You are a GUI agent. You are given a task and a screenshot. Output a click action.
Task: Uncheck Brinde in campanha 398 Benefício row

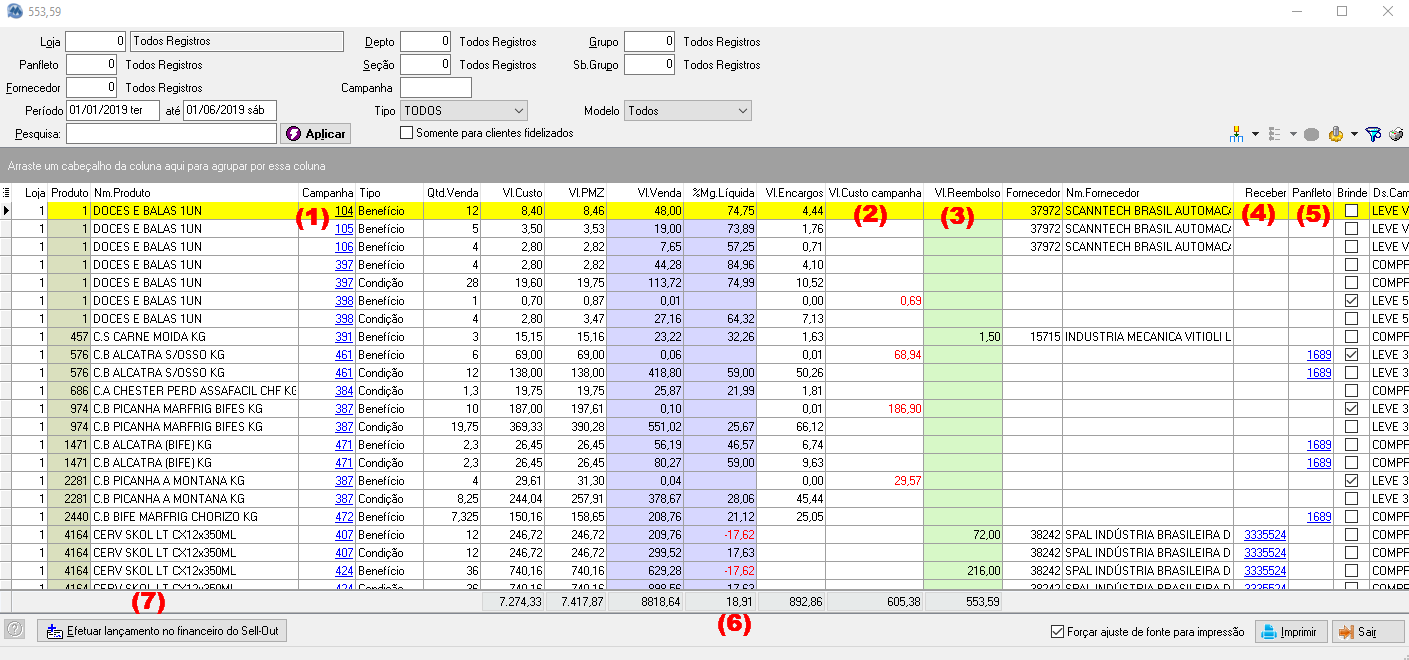(x=1352, y=301)
